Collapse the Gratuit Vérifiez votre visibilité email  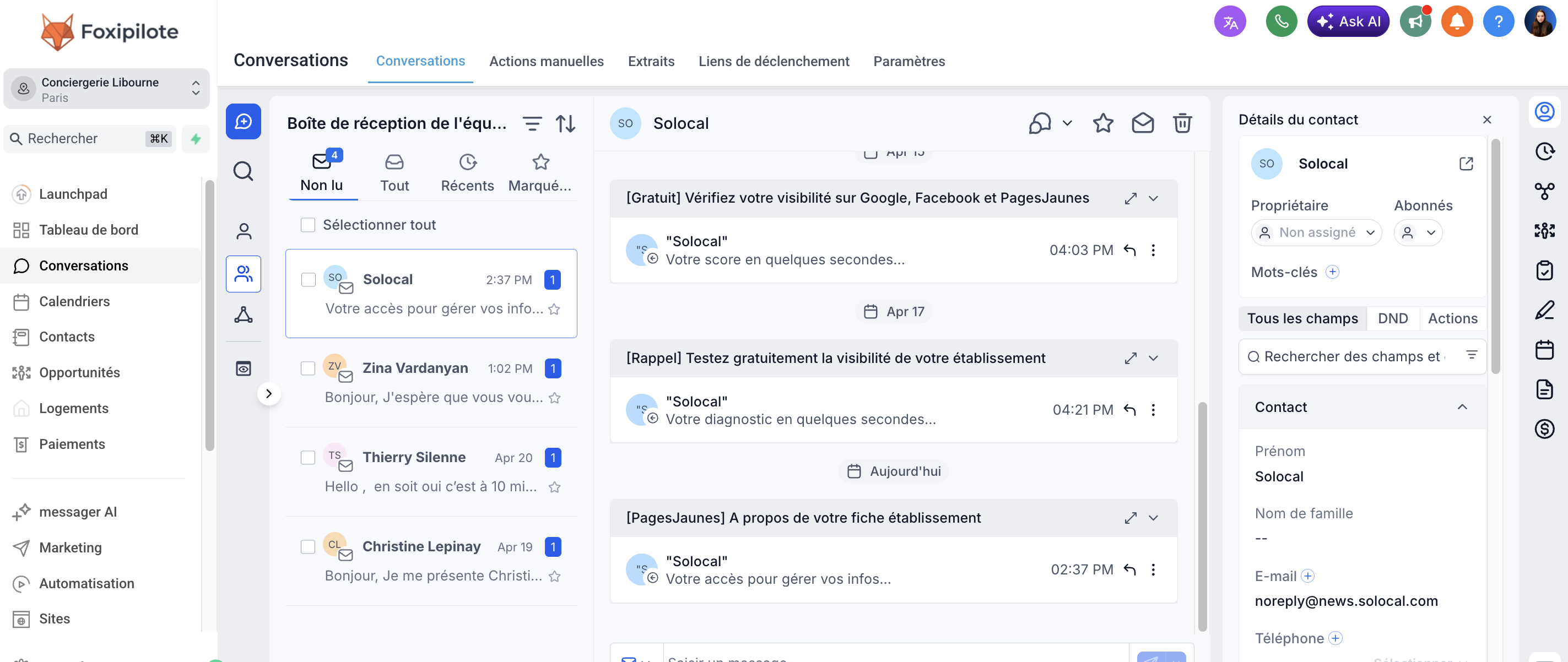tap(1153, 198)
